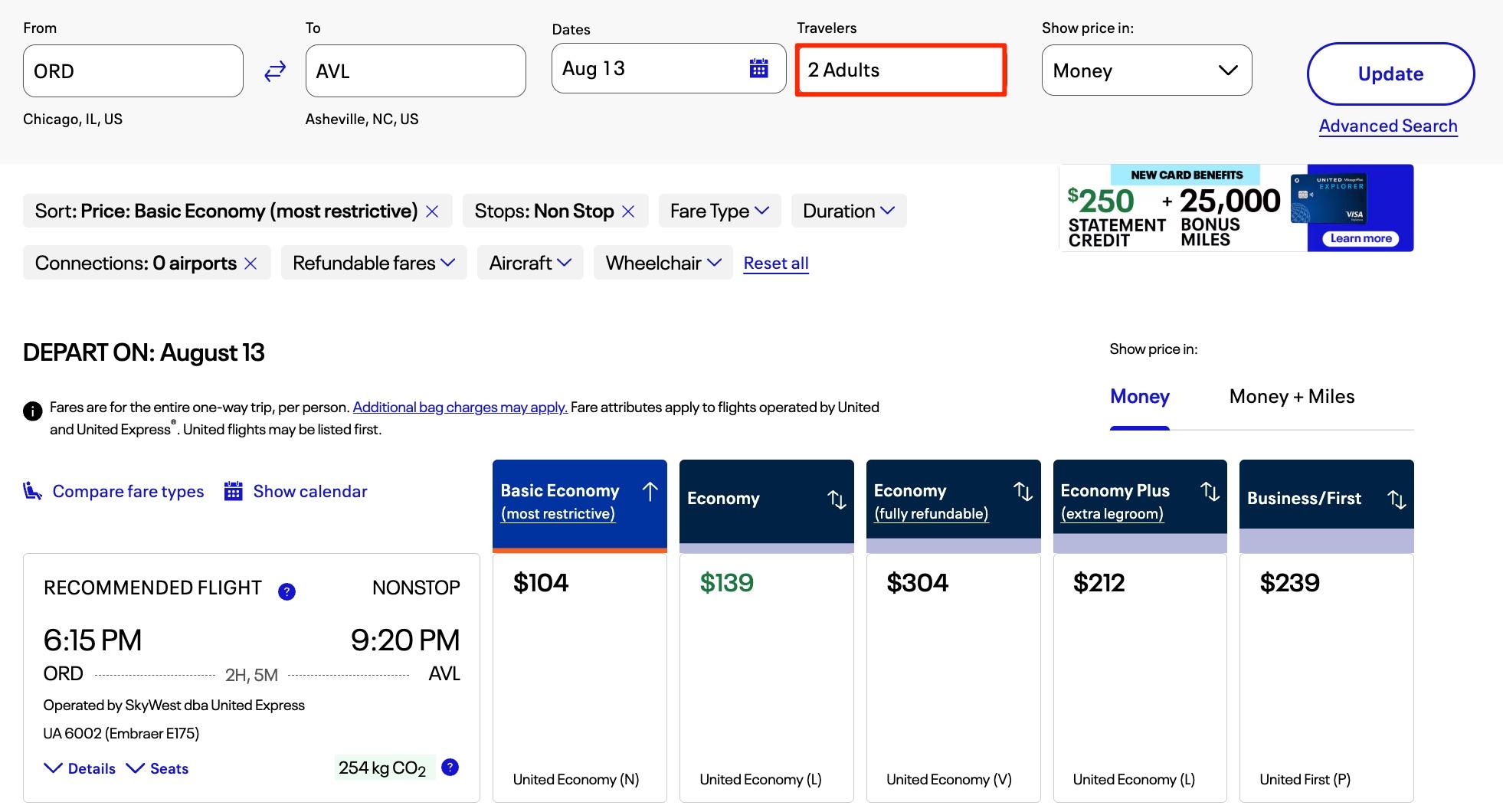Image resolution: width=1503 pixels, height=812 pixels.
Task: Click Show calendar link
Action: pyautogui.click(x=310, y=491)
